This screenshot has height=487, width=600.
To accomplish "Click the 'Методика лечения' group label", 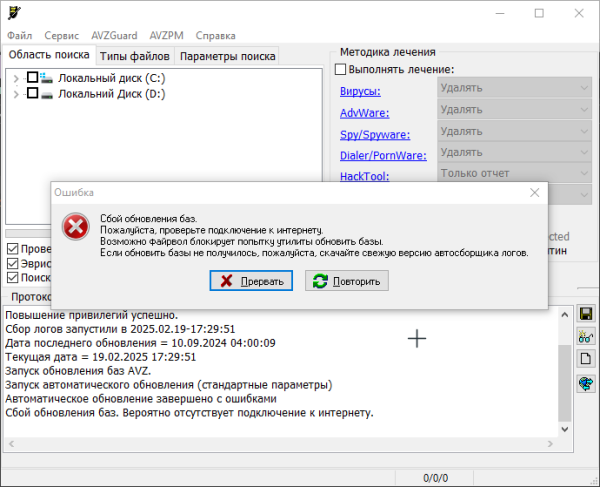I will pos(388,52).
